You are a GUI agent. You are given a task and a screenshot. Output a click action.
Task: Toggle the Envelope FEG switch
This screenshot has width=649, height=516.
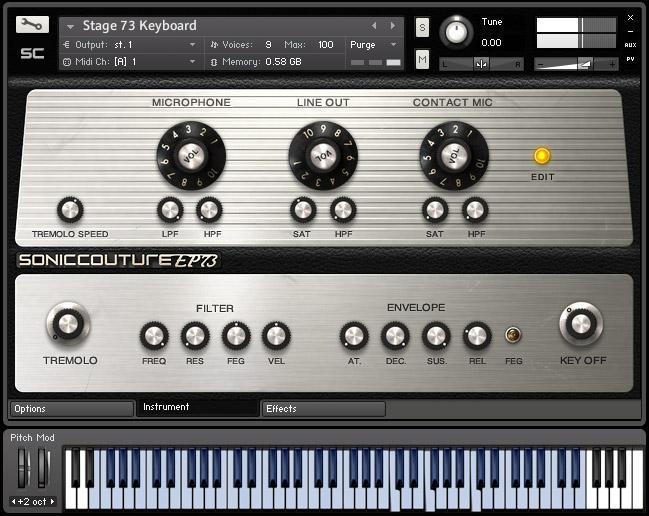[x=513, y=334]
